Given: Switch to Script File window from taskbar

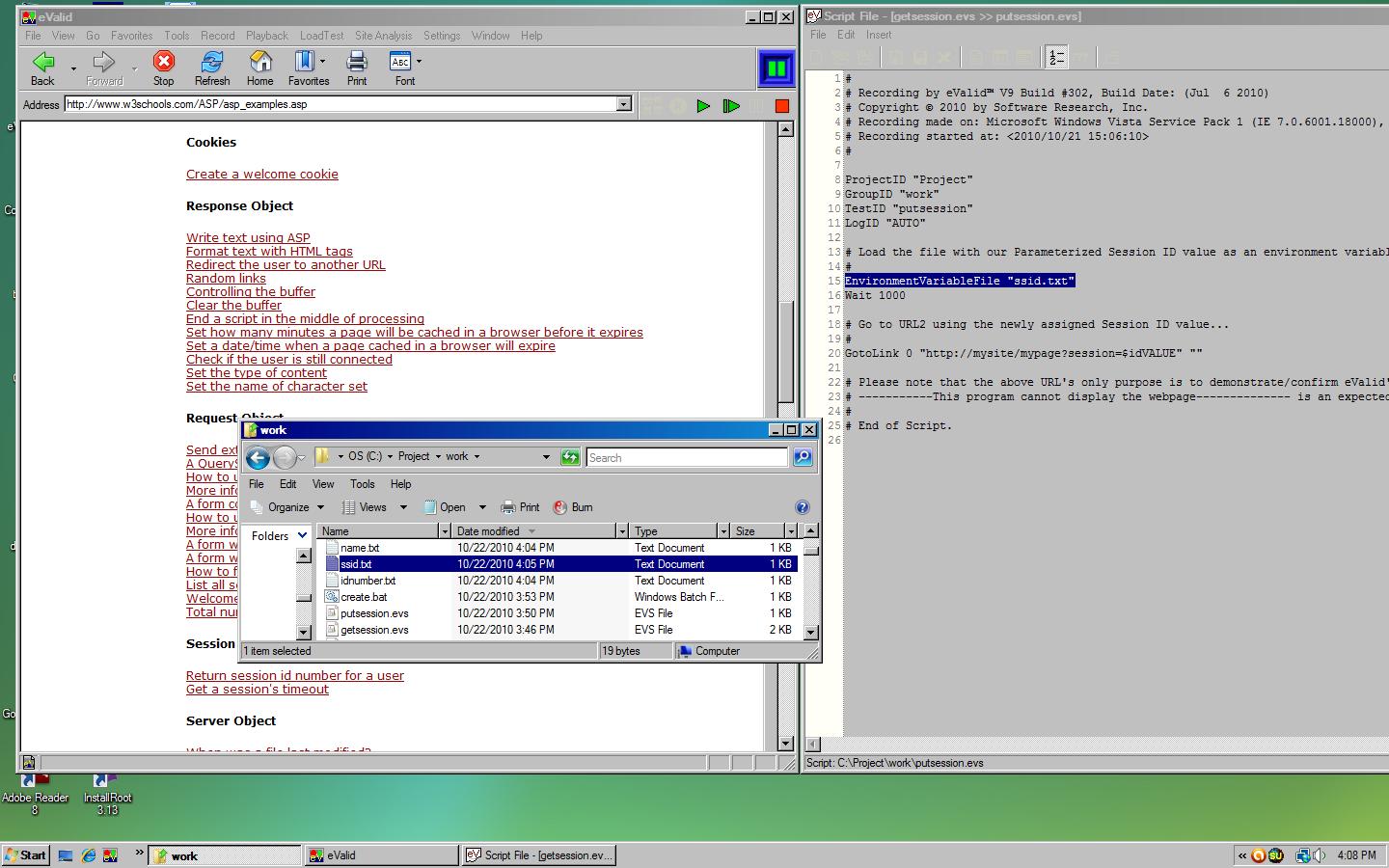Looking at the screenshot, I should (x=538, y=855).
